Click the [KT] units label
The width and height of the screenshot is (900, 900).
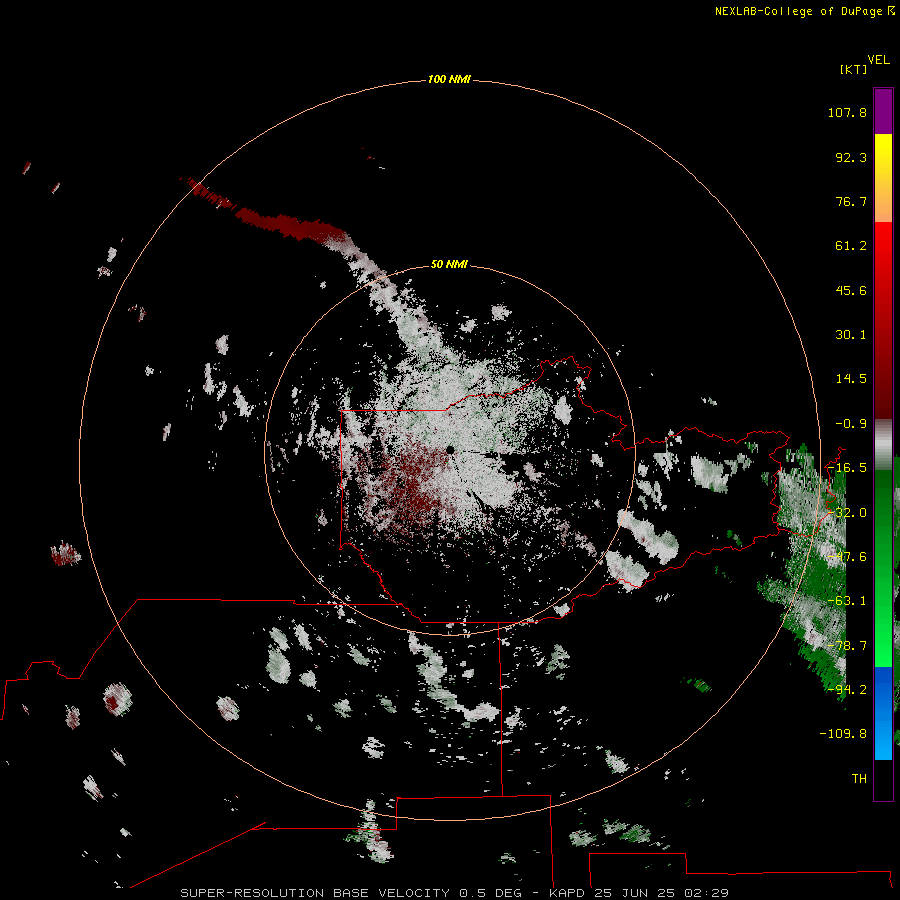(854, 69)
